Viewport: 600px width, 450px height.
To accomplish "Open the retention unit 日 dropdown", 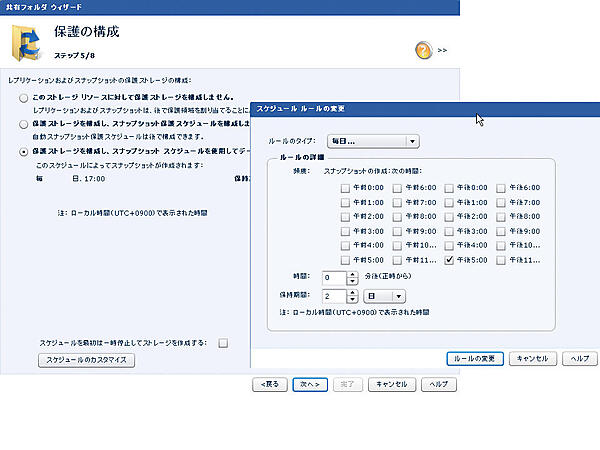I will (x=384, y=296).
